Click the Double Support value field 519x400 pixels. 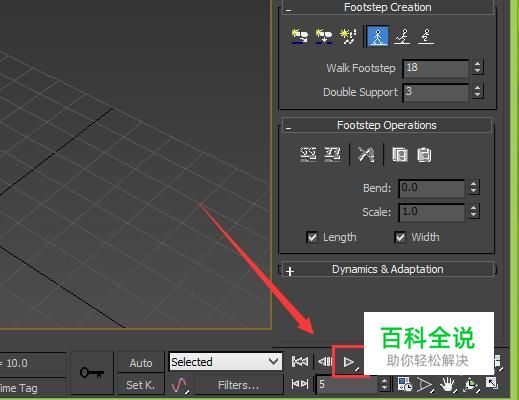pos(435,92)
